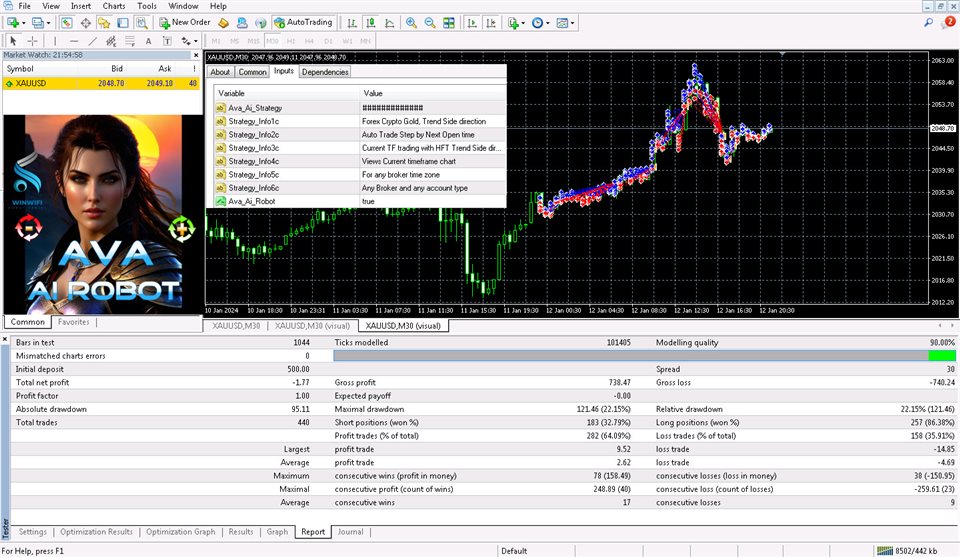The image size is (960, 557).
Task: Select the Text Label tool
Action: click(x=167, y=41)
